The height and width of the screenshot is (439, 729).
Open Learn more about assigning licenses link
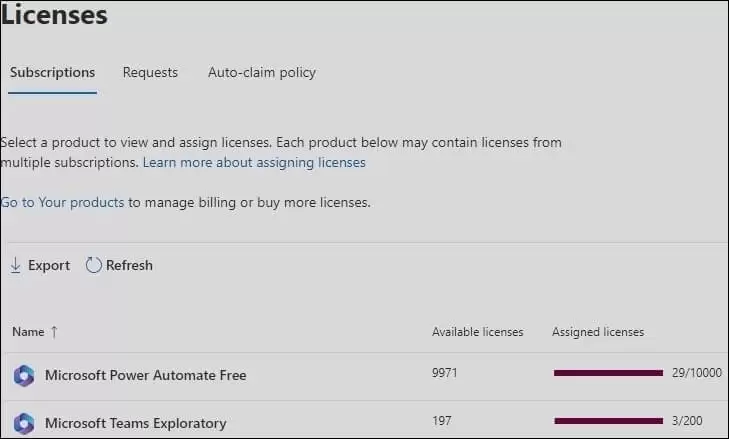pos(254,162)
